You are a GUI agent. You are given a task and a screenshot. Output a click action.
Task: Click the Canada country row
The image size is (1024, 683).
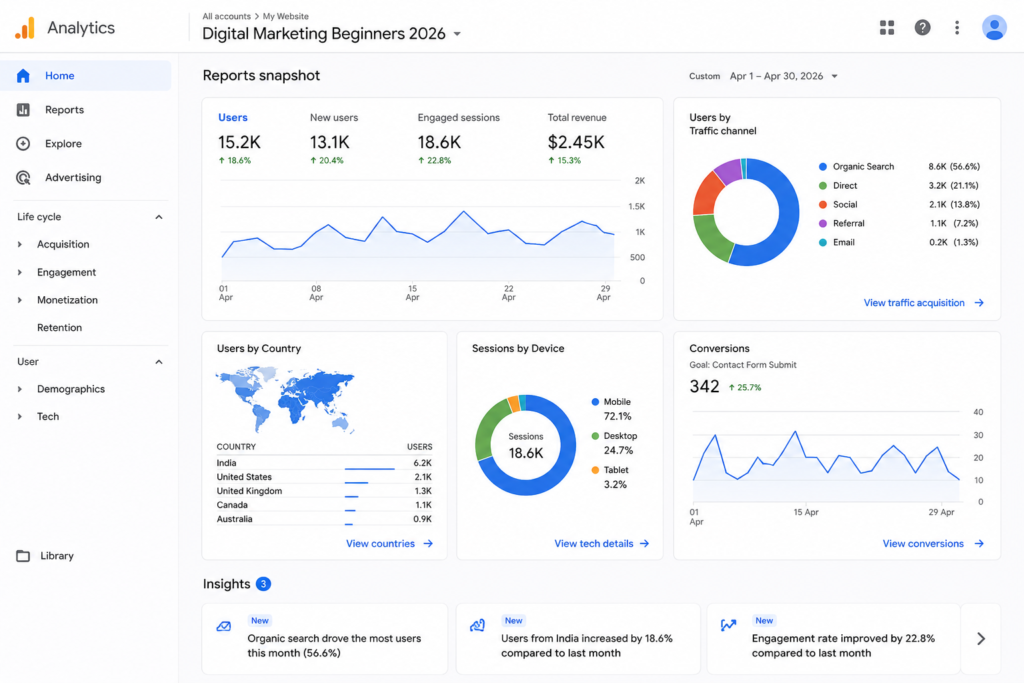pos(324,505)
